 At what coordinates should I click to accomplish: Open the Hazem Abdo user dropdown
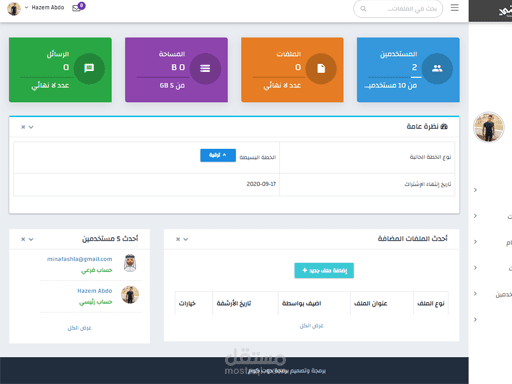(x=44, y=7)
